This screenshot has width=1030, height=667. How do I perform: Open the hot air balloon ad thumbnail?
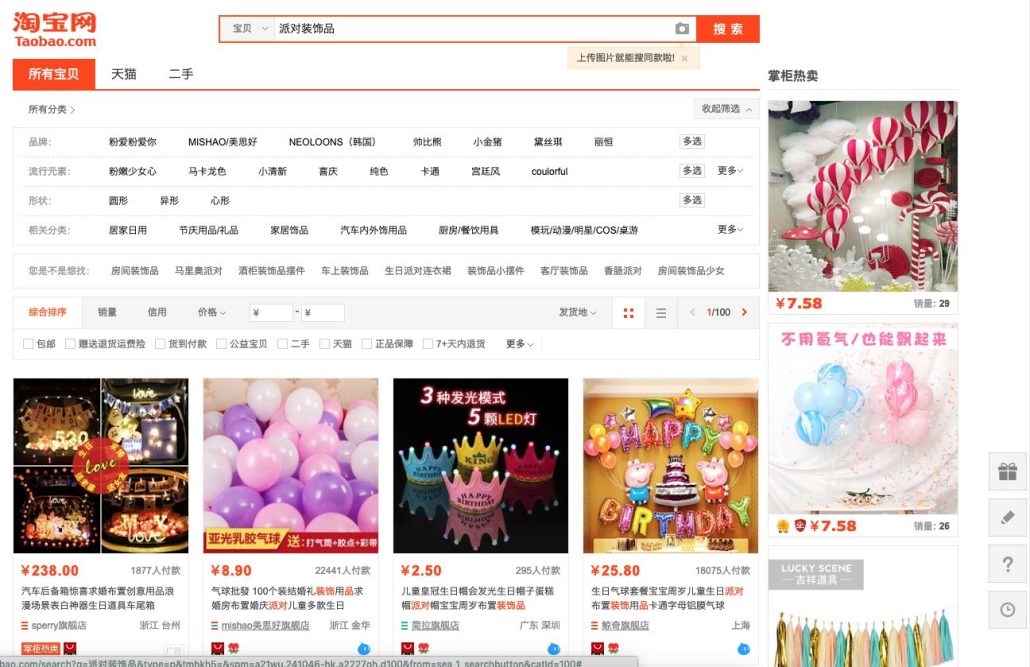click(x=862, y=196)
